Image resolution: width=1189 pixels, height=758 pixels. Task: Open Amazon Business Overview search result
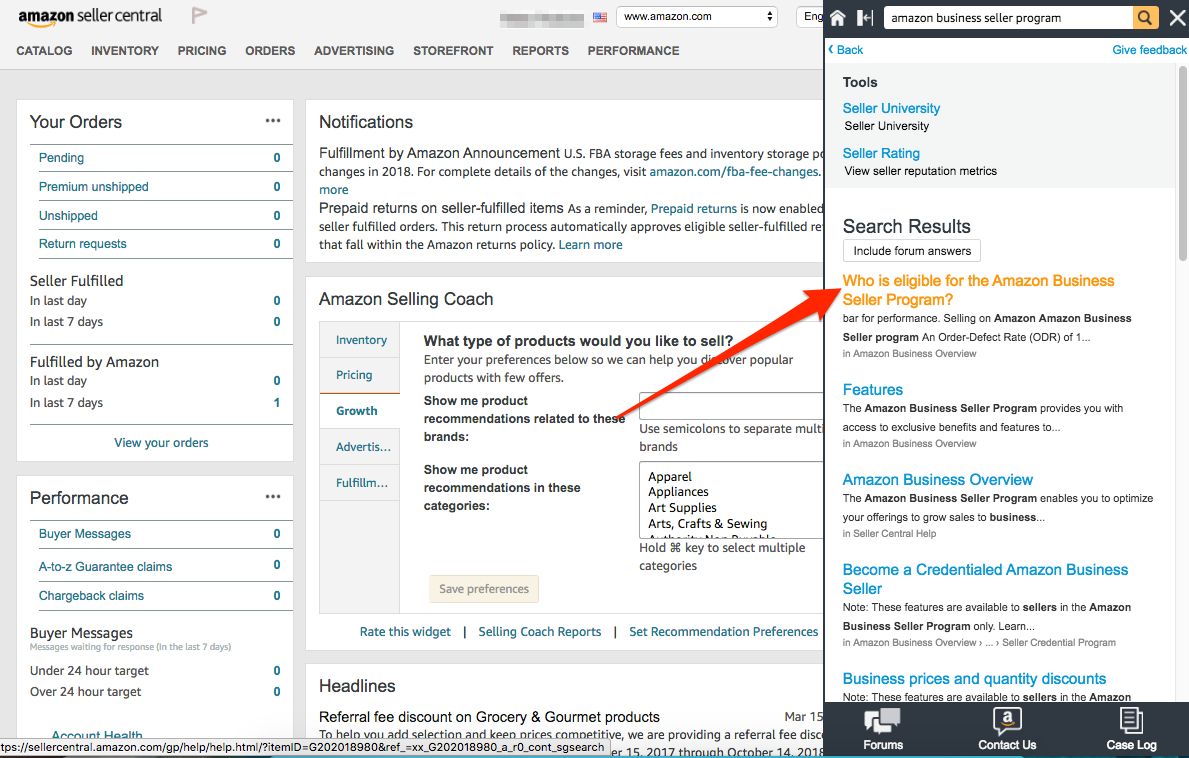click(937, 480)
